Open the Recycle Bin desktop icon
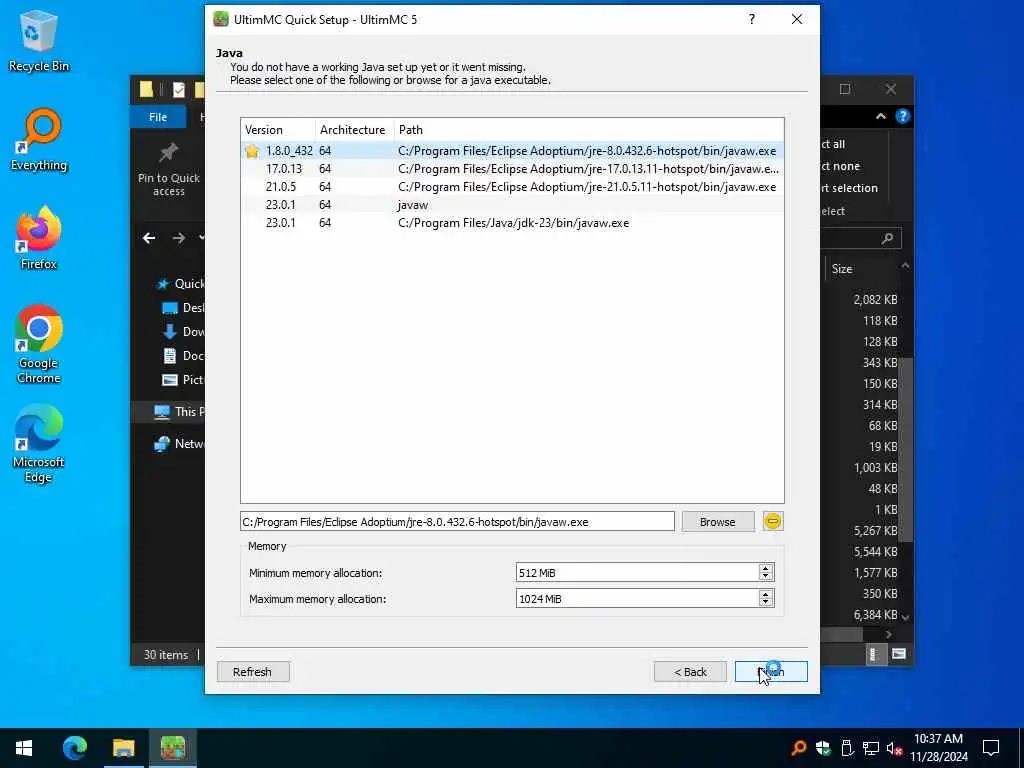The height and width of the screenshot is (768, 1024). [39, 40]
